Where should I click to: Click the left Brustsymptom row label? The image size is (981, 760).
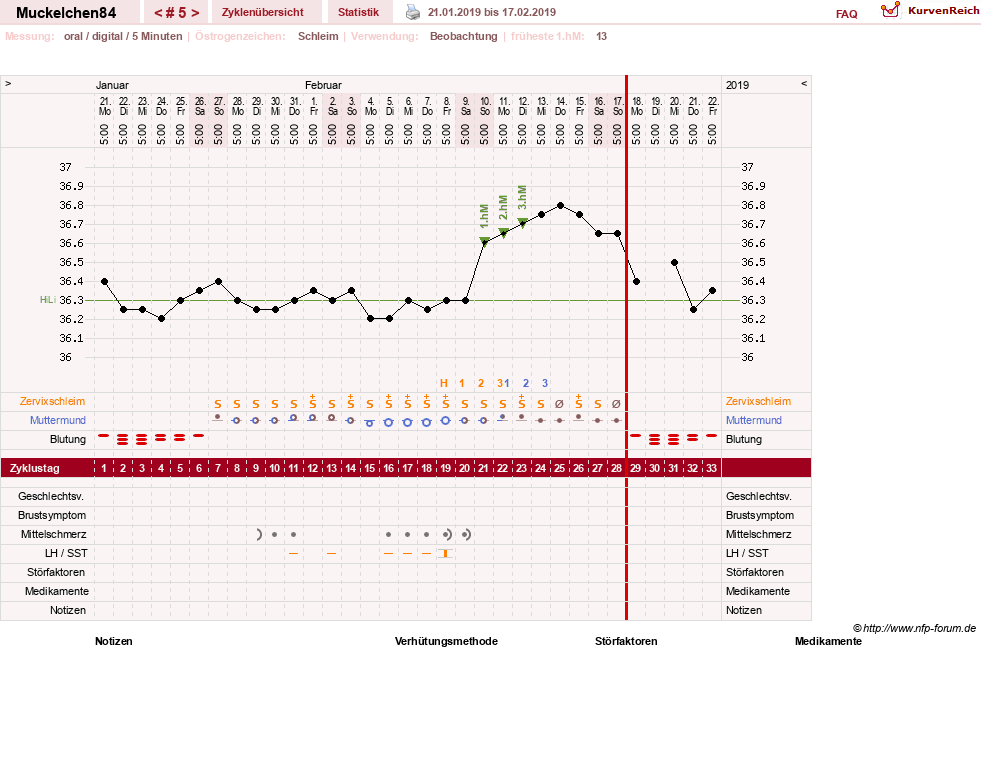point(52,515)
